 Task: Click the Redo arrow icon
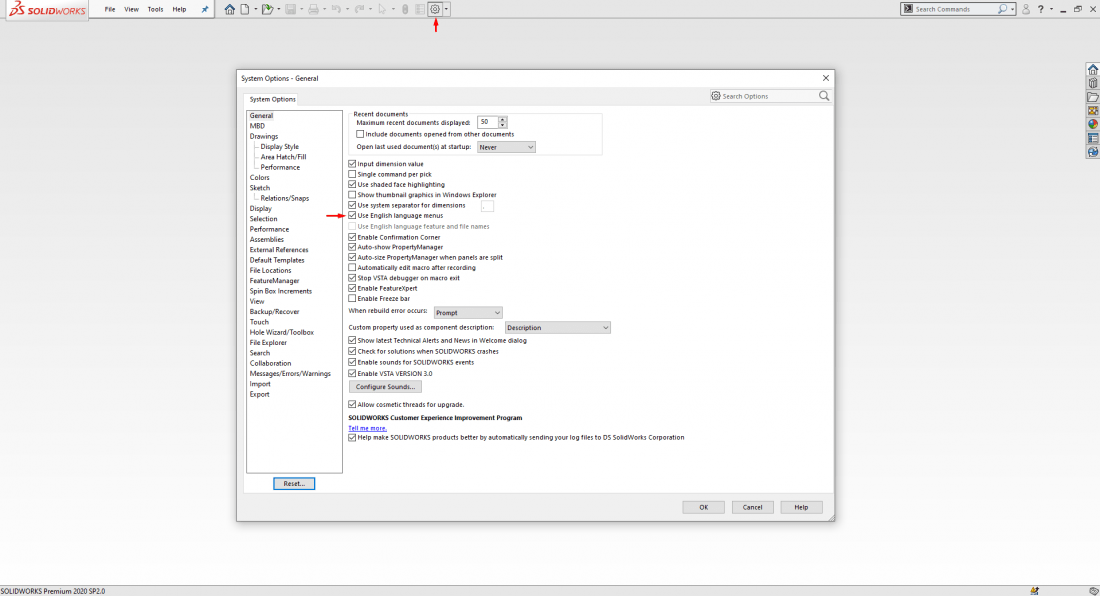point(359,9)
